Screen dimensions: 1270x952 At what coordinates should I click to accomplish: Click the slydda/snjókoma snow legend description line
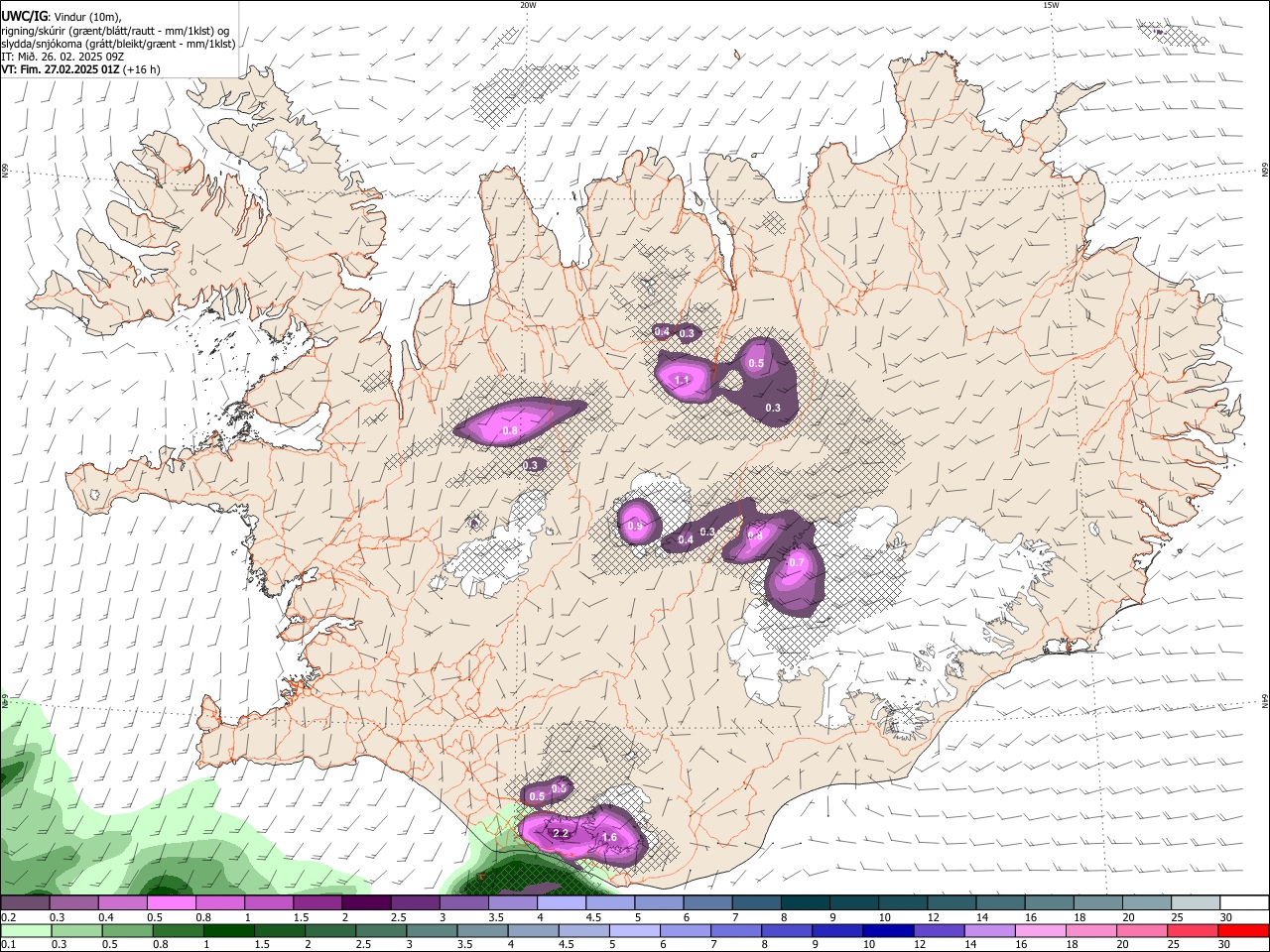pos(118,44)
